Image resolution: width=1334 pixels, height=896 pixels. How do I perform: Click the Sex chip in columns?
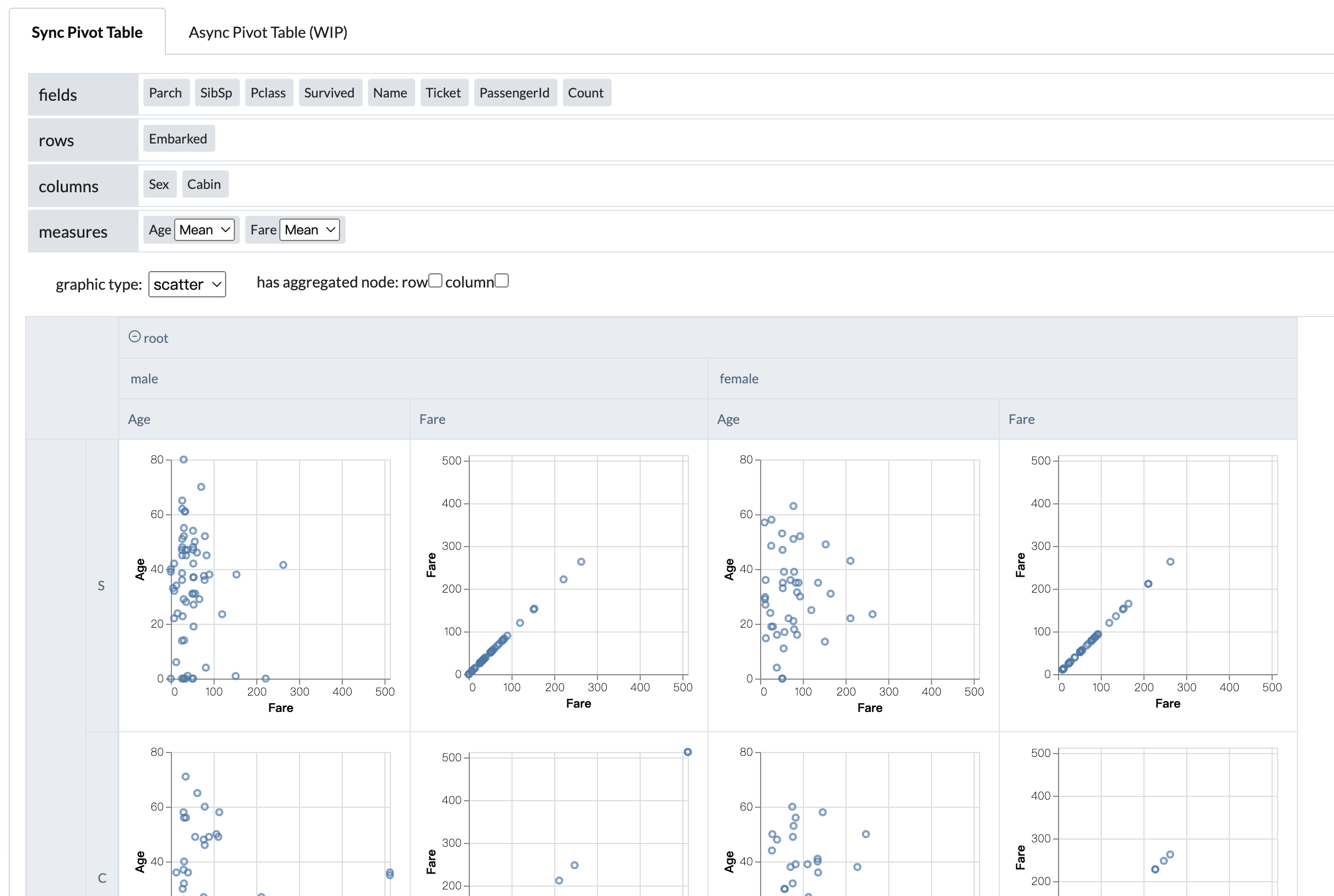pos(159,184)
